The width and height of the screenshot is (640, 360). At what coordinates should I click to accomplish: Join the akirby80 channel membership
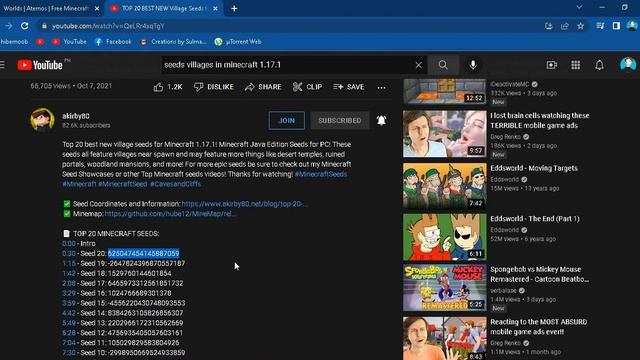click(287, 120)
